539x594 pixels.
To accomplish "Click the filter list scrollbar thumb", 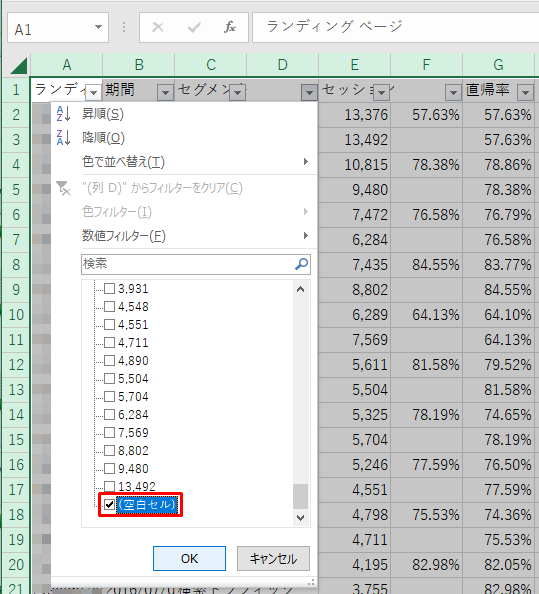I will [301, 496].
